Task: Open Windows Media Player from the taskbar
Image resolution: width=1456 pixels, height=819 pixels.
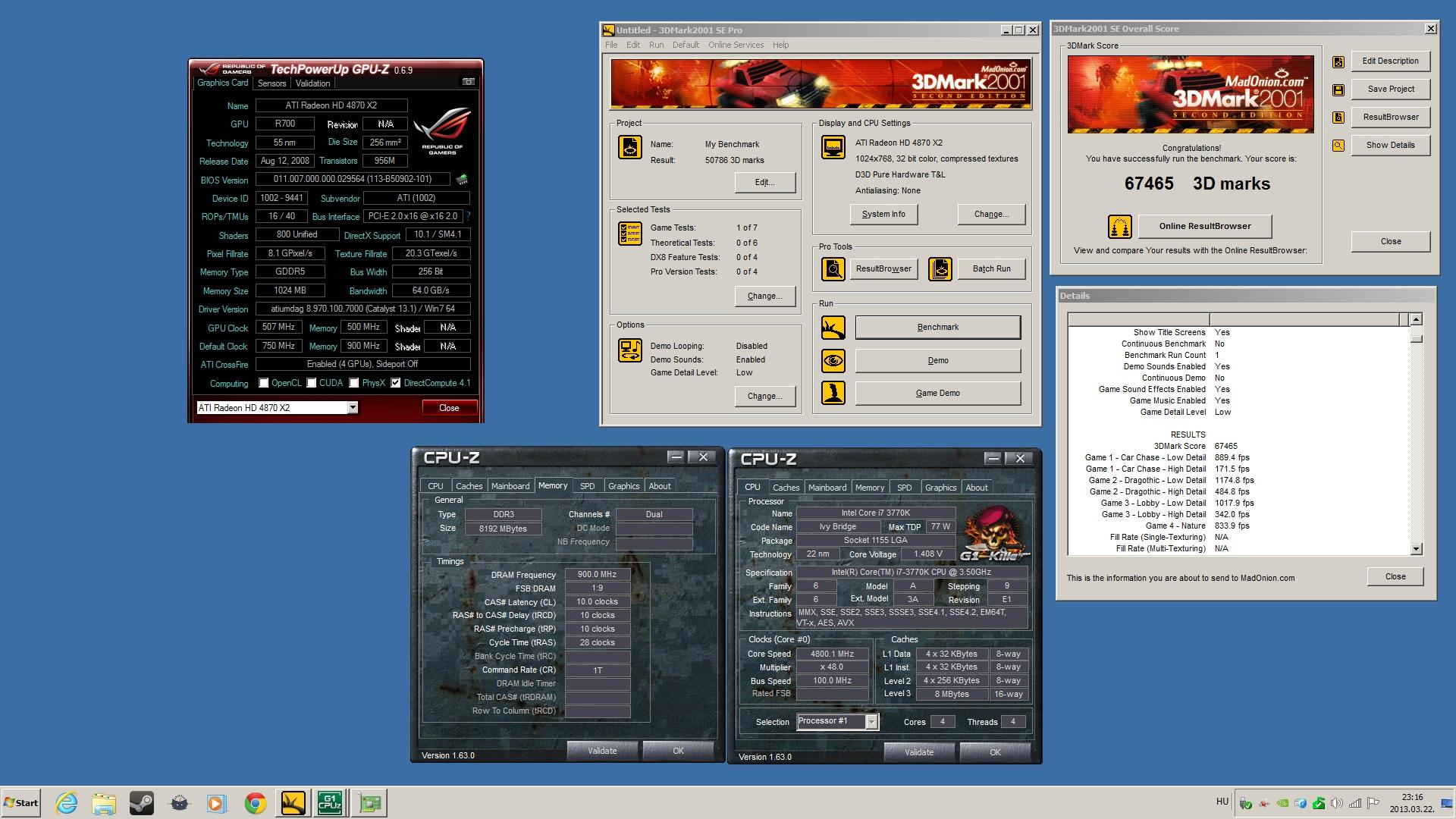Action: pos(216,802)
